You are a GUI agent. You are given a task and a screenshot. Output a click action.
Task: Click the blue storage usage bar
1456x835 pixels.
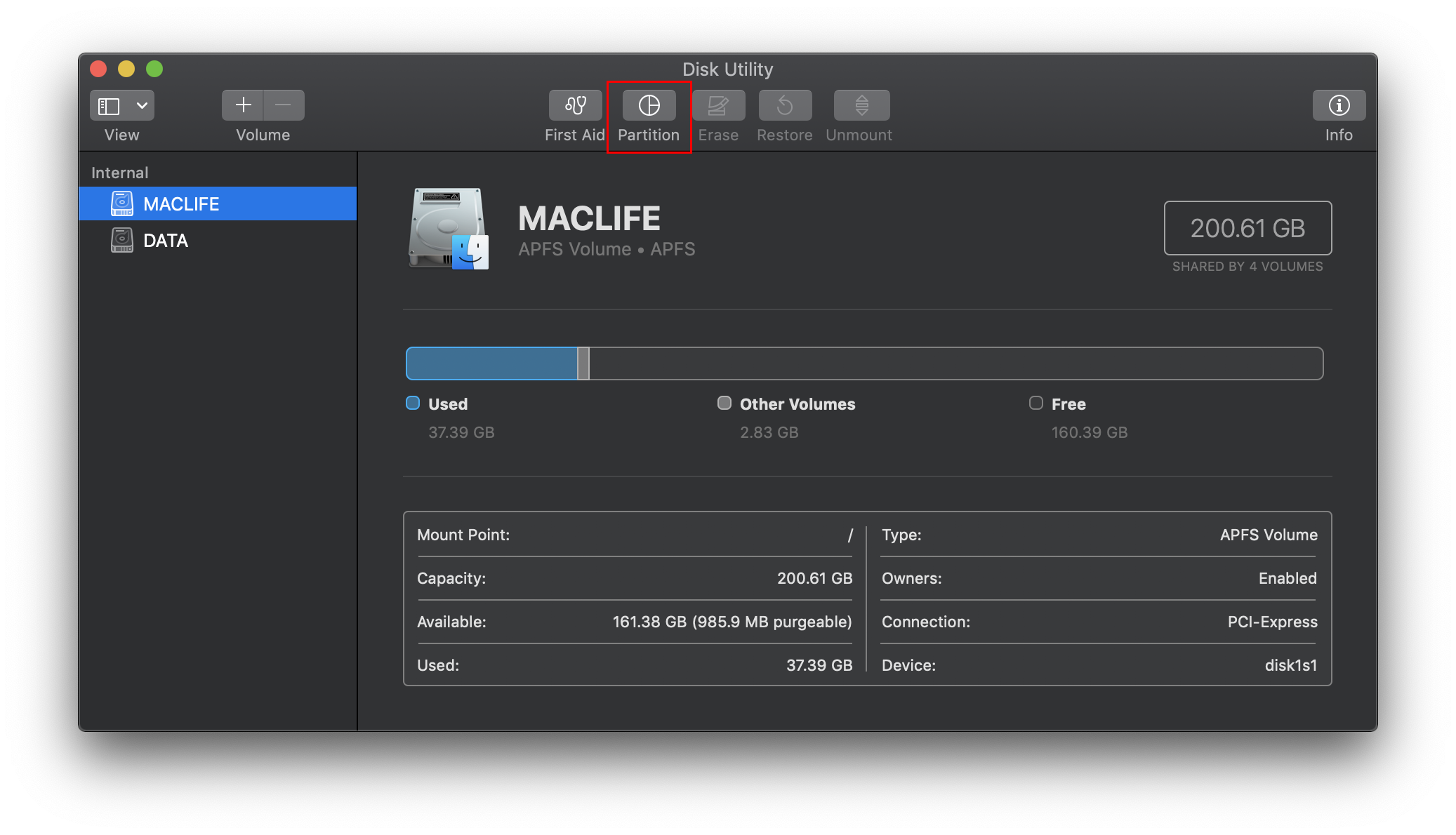click(491, 363)
